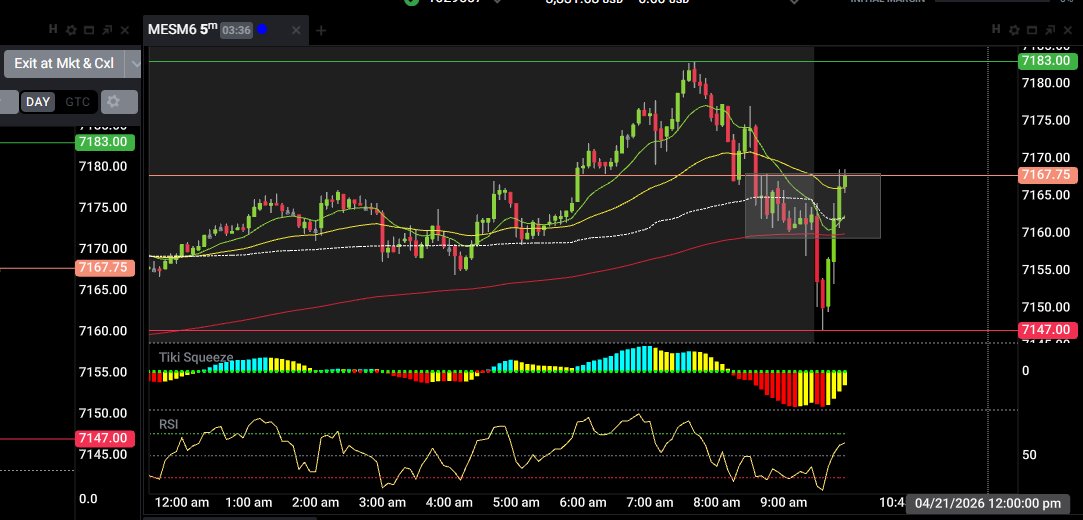The height and width of the screenshot is (520, 1083).
Task: Close the left order panel
Action: click(124, 30)
